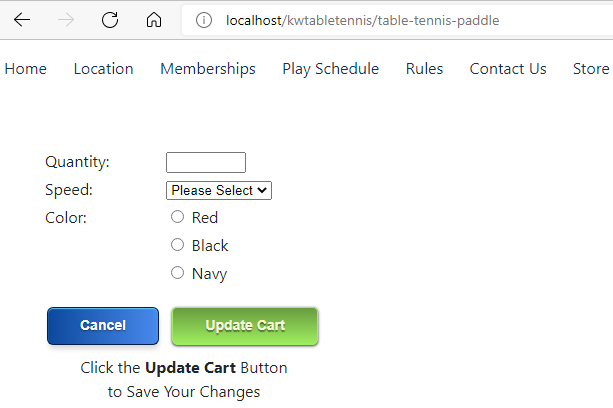This screenshot has width=613, height=408.
Task: Pick the Navy color radio button
Action: click(x=178, y=273)
